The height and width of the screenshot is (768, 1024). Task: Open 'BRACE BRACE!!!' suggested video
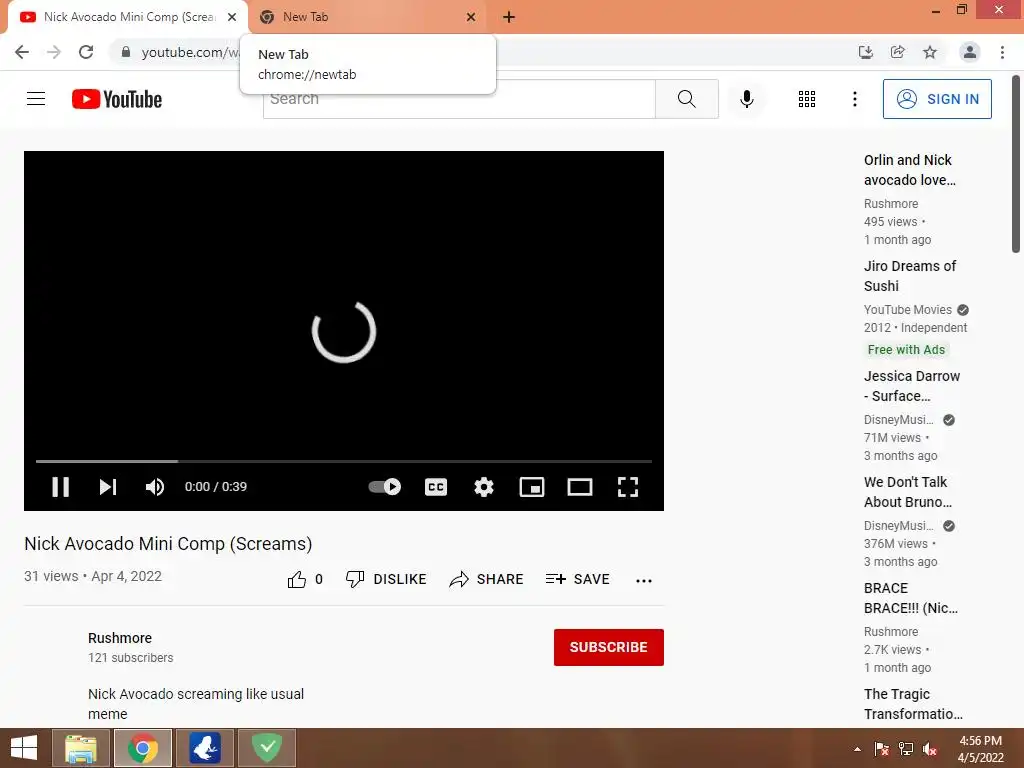click(911, 598)
